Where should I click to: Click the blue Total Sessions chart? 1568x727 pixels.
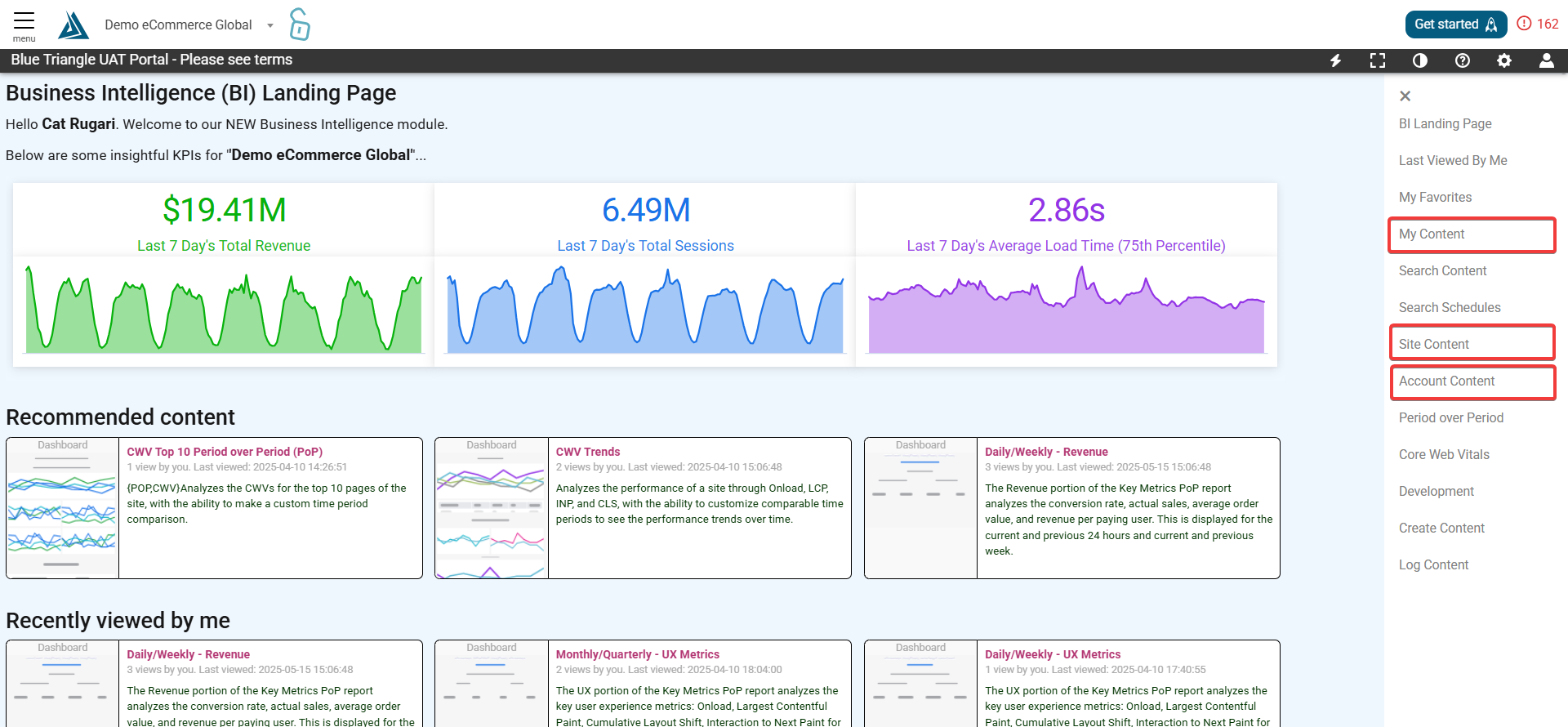[645, 310]
